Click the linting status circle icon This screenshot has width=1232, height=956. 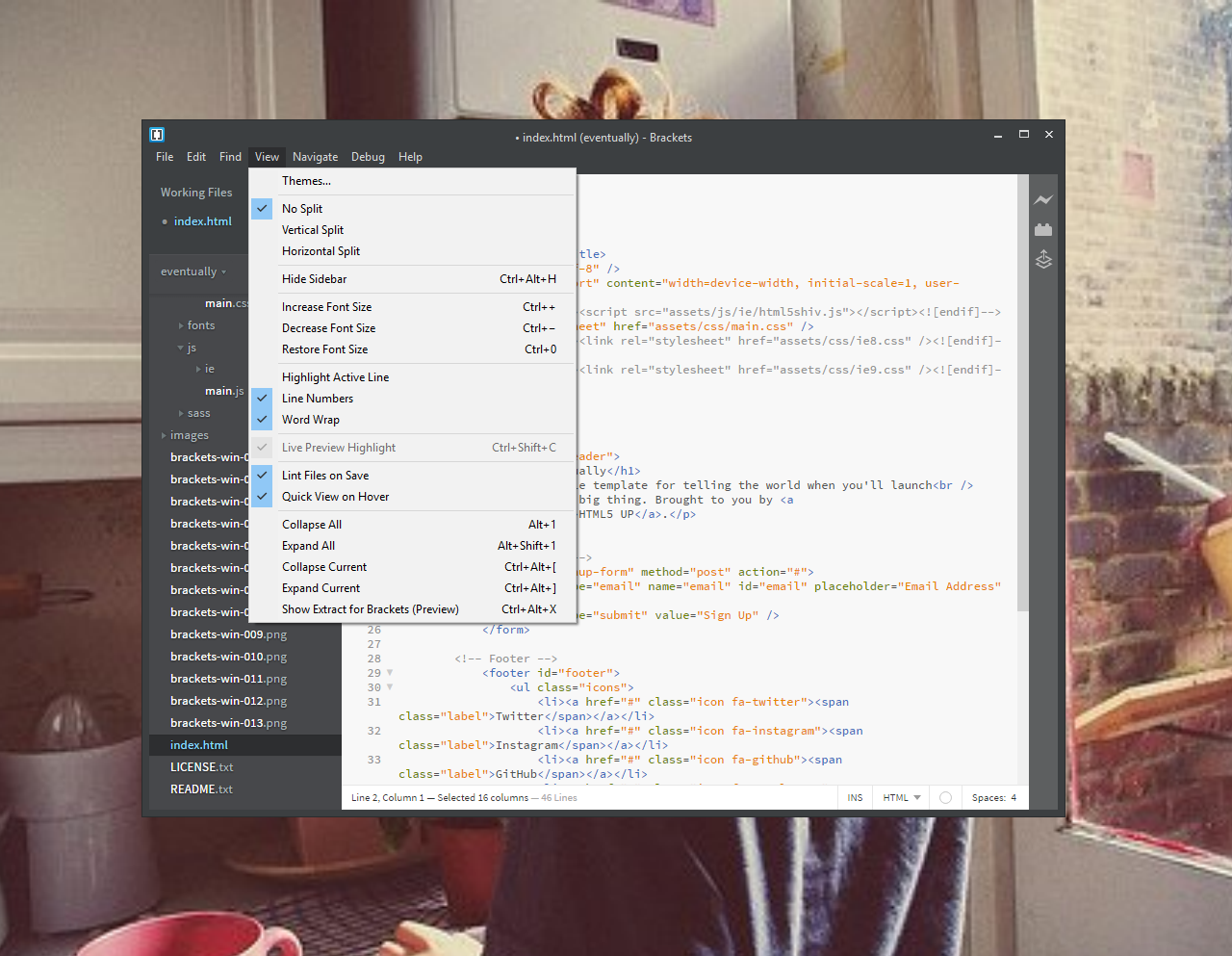945,798
